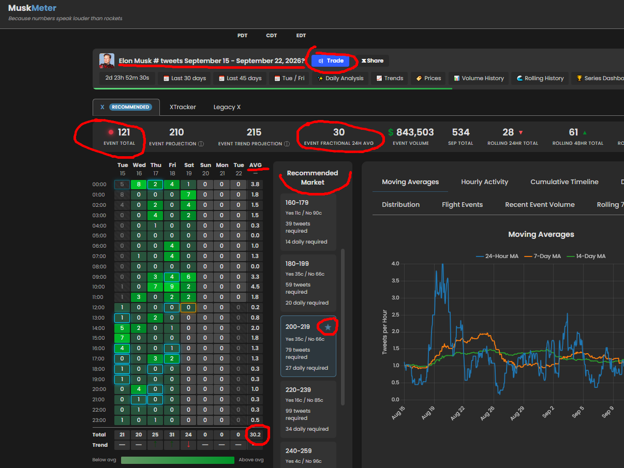Open Rolling History
624x468 pixels.
pyautogui.click(x=540, y=78)
